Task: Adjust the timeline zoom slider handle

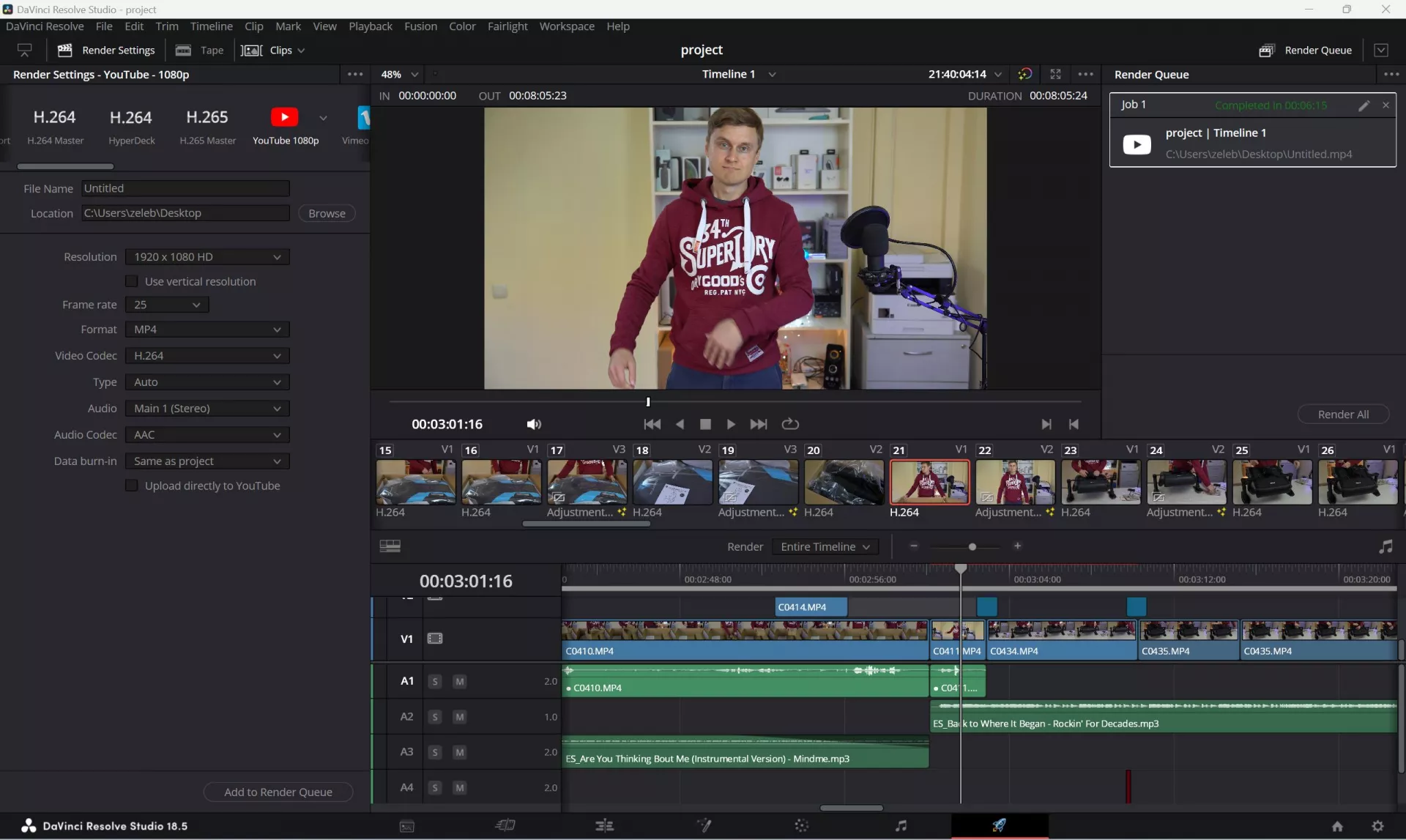Action: point(972,546)
